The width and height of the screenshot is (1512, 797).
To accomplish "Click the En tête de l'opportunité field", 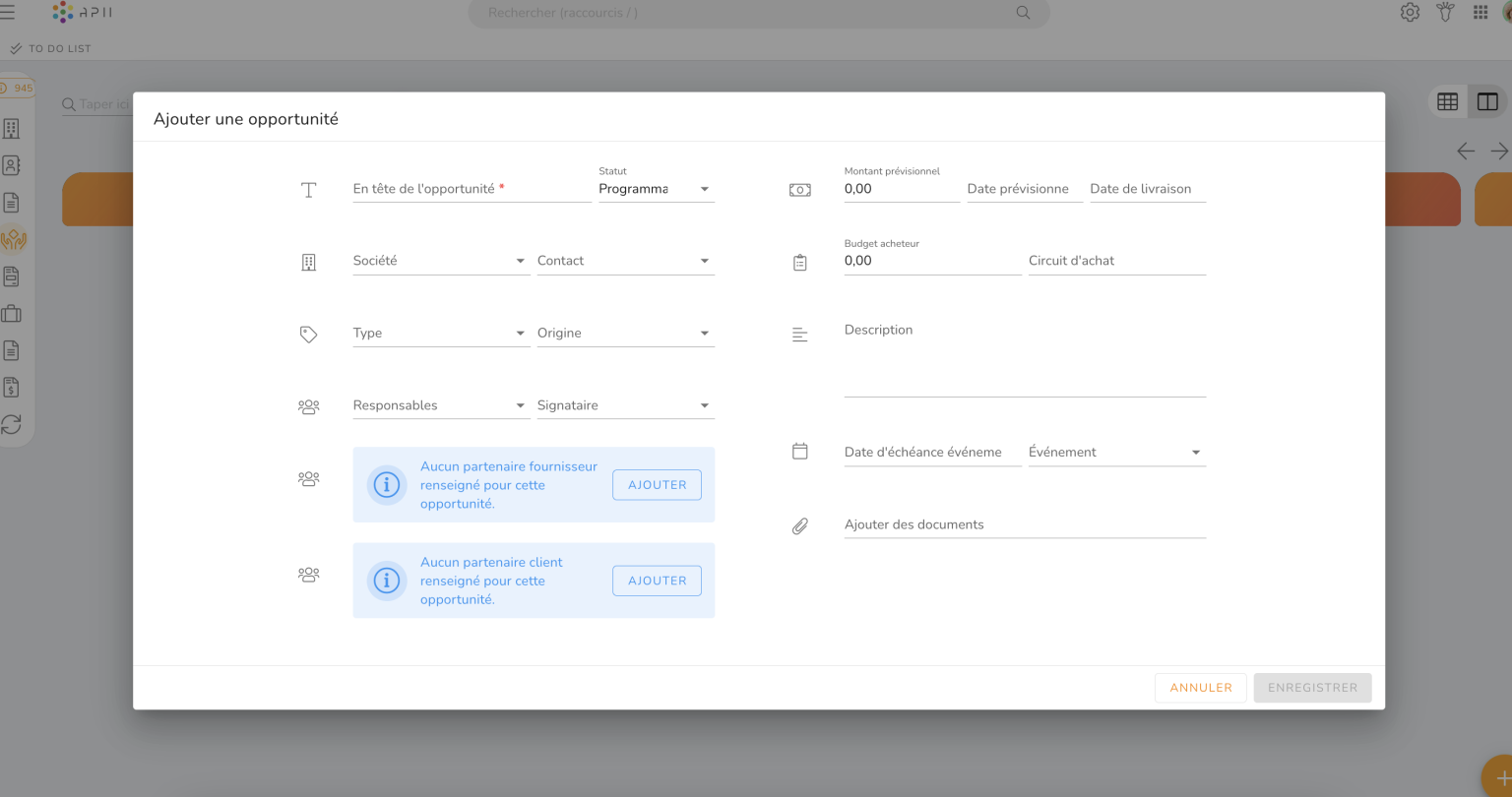I will click(x=471, y=189).
